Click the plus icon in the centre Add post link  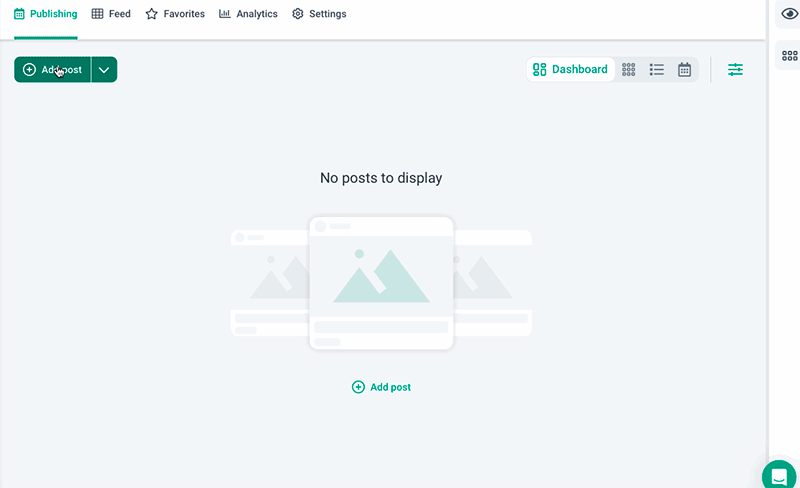pos(358,387)
